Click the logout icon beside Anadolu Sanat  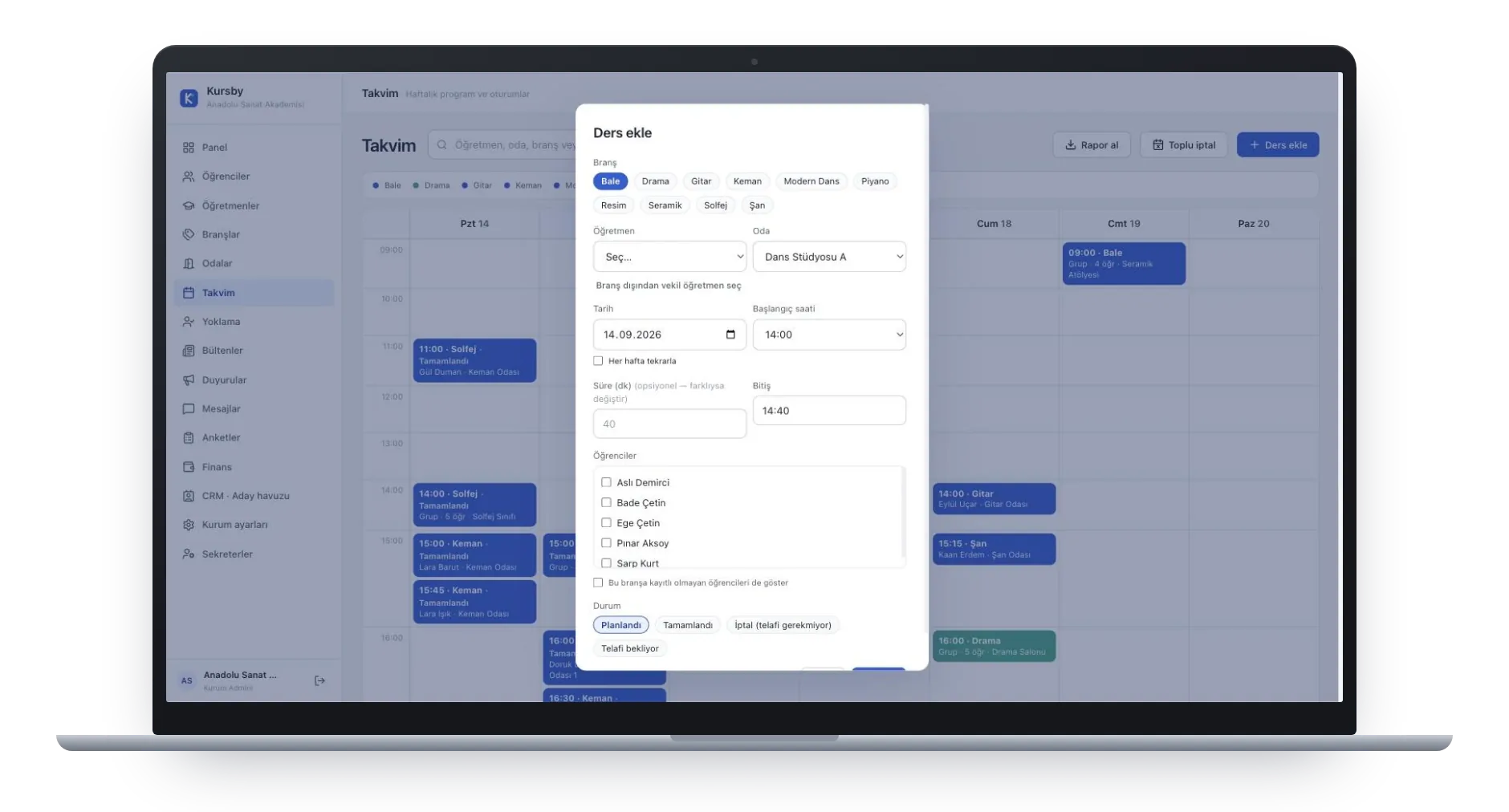[319, 681]
